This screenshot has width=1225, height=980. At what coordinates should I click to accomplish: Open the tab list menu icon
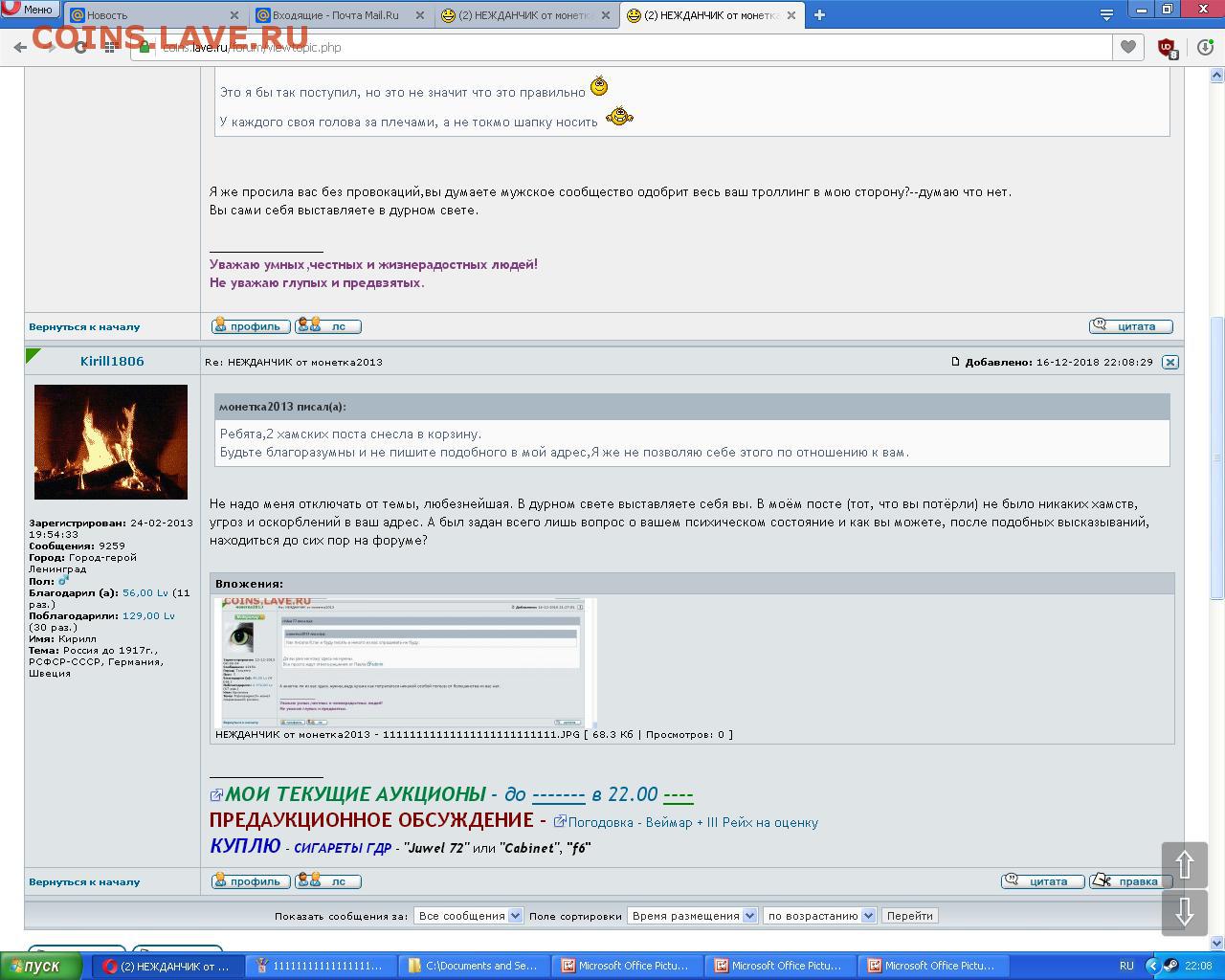pos(1106,15)
